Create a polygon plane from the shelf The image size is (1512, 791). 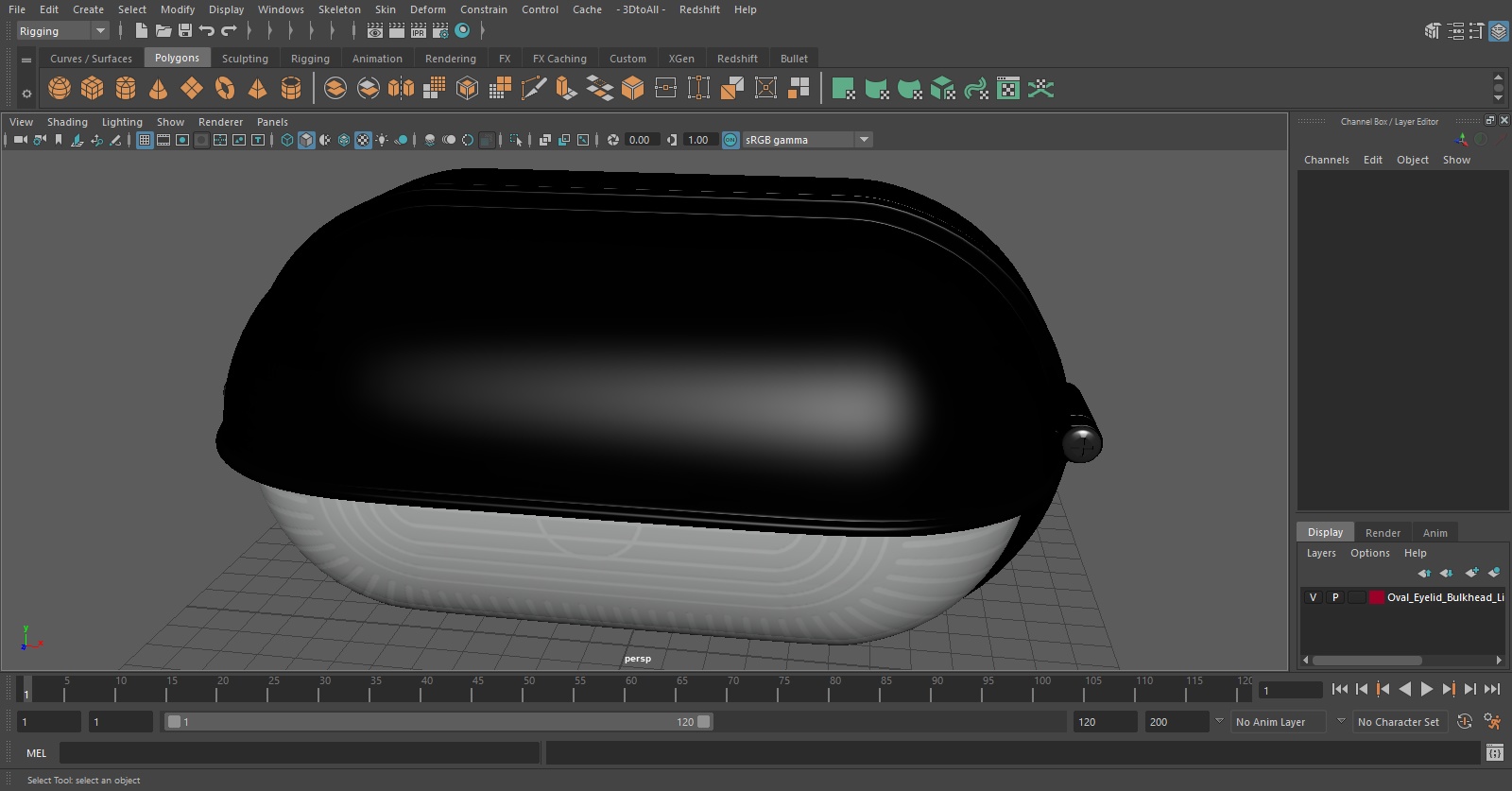192,89
